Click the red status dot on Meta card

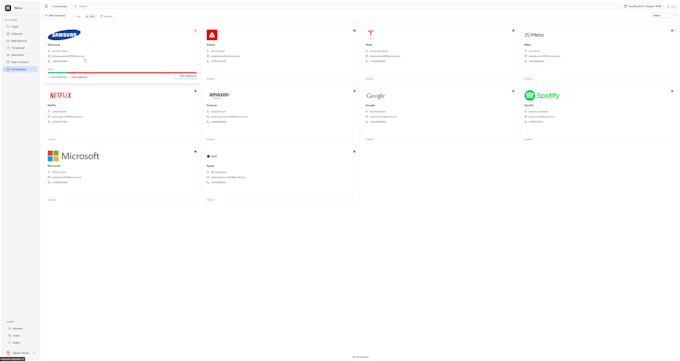672,30
